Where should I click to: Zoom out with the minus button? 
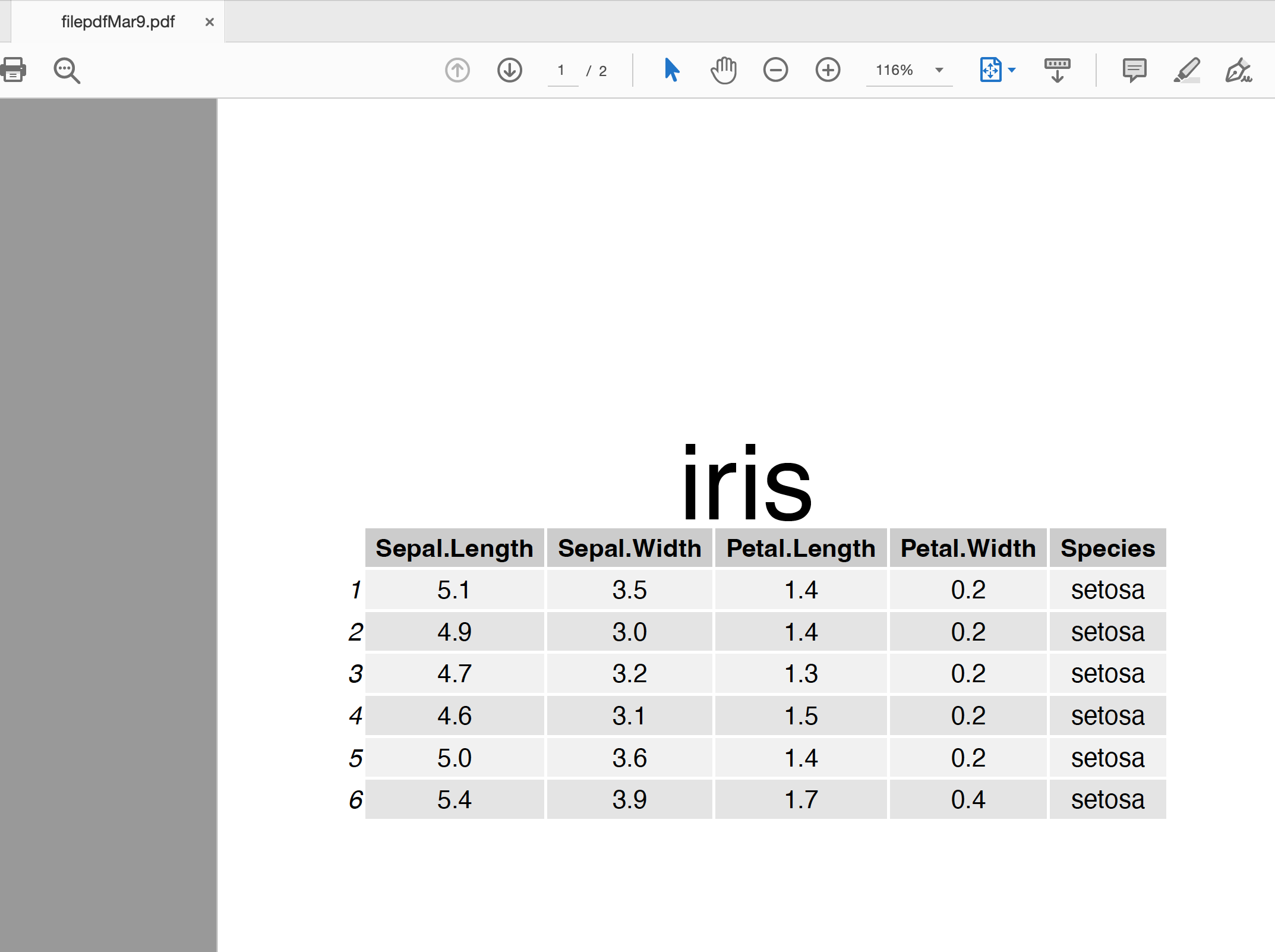point(775,70)
